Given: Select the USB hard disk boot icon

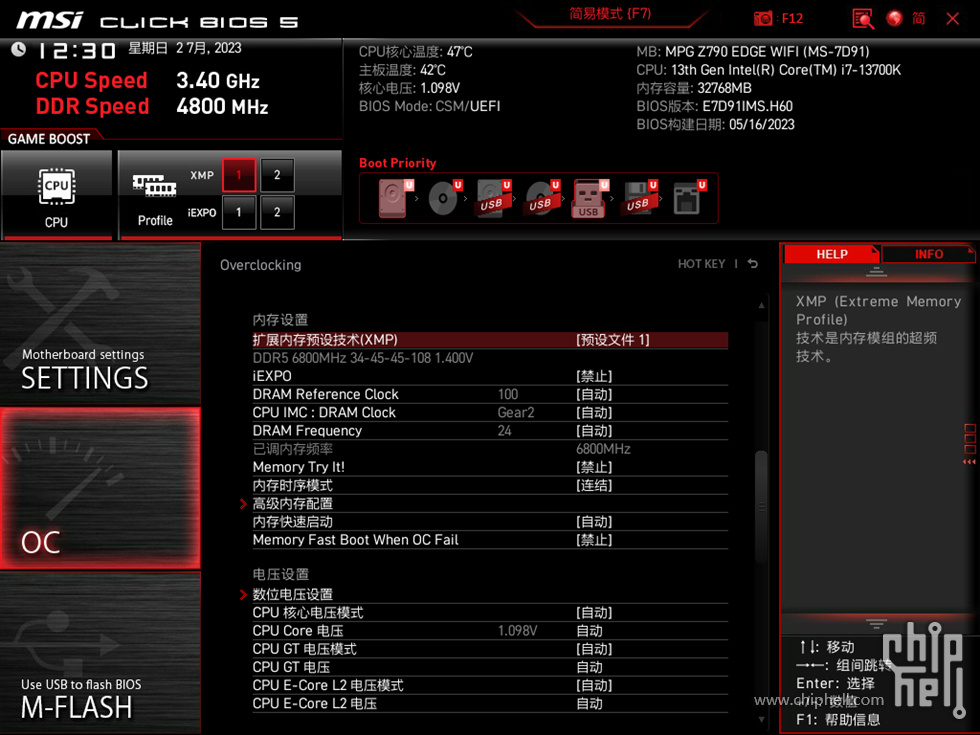Looking at the screenshot, I should click(x=493, y=198).
